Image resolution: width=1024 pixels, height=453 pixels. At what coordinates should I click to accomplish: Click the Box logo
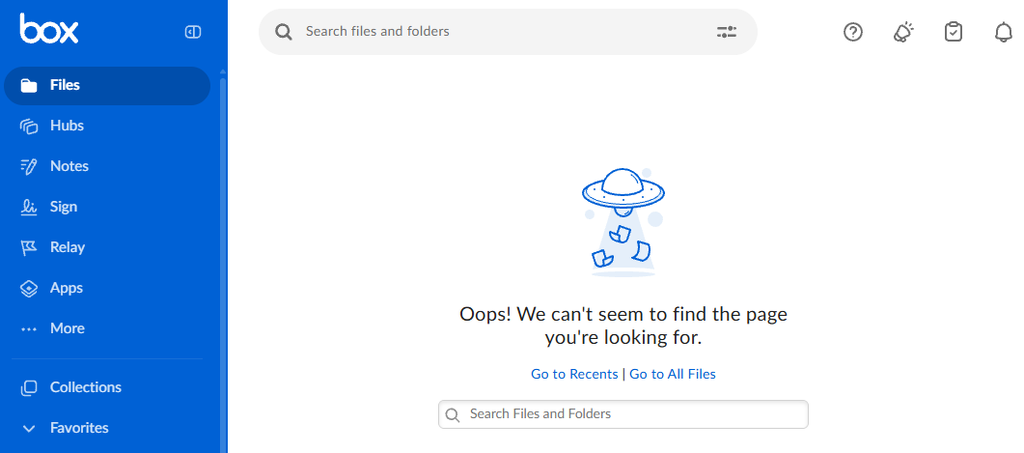[48, 31]
